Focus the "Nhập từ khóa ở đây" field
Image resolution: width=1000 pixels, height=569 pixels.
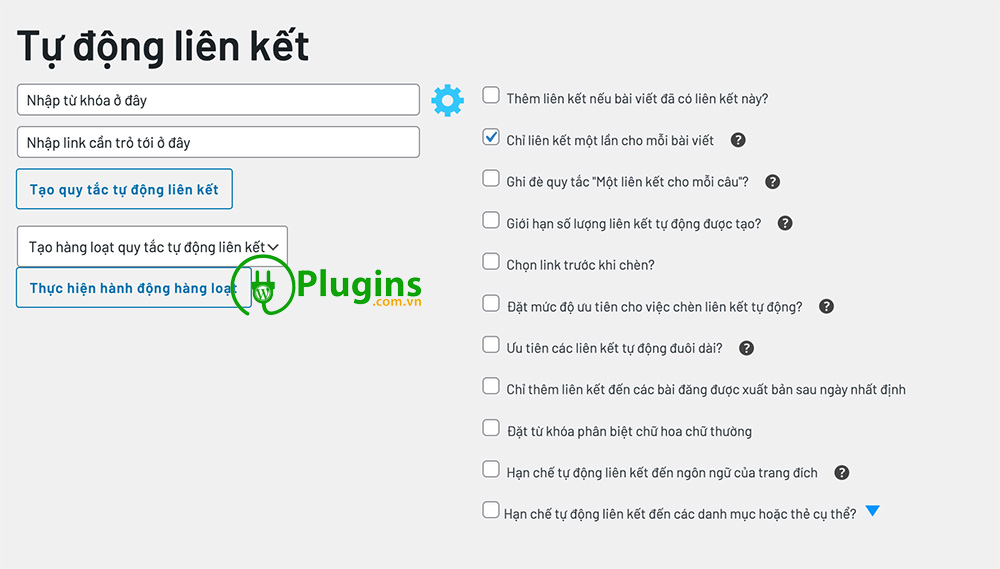click(x=218, y=100)
